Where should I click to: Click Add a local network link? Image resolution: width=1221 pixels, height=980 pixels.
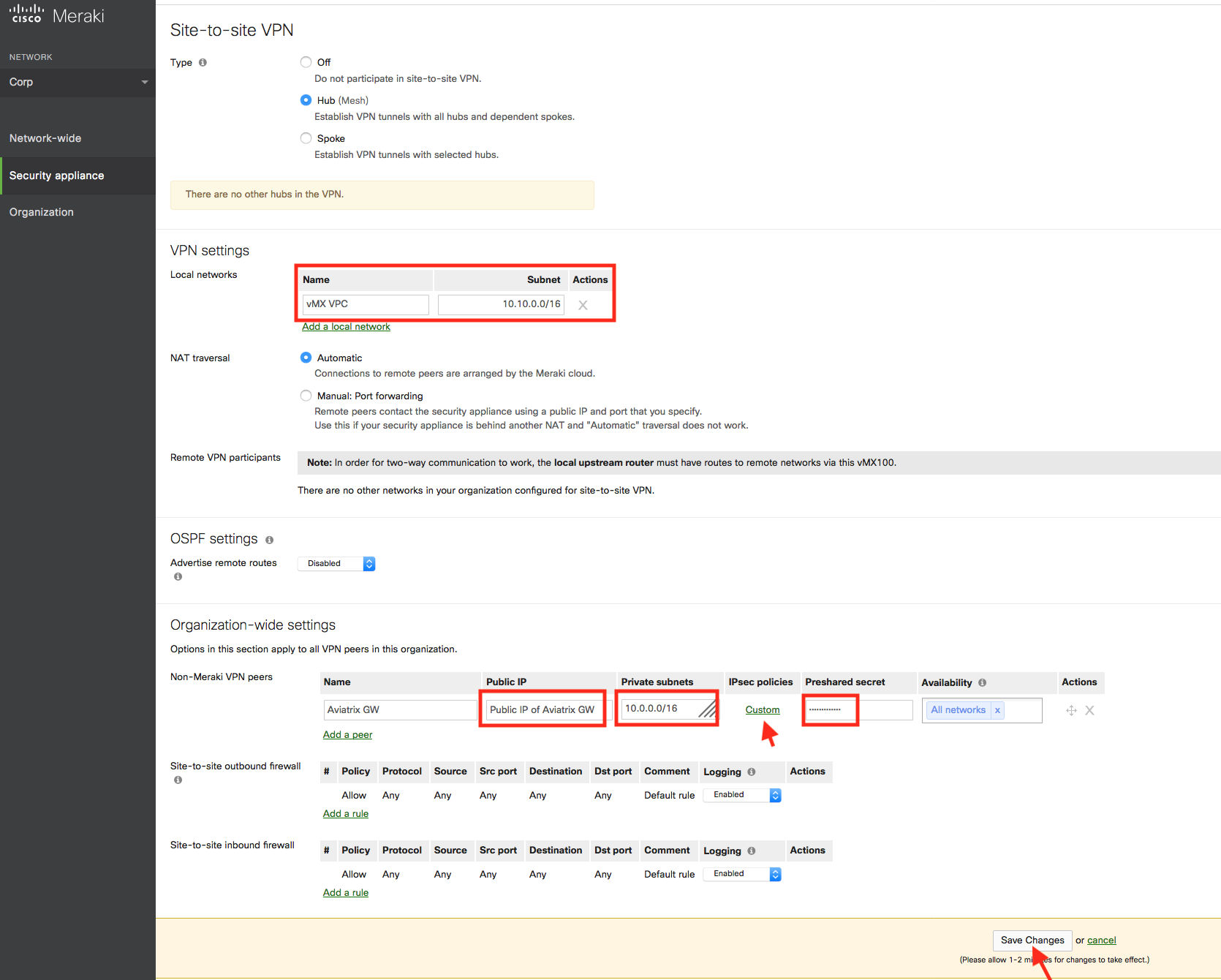pos(346,327)
